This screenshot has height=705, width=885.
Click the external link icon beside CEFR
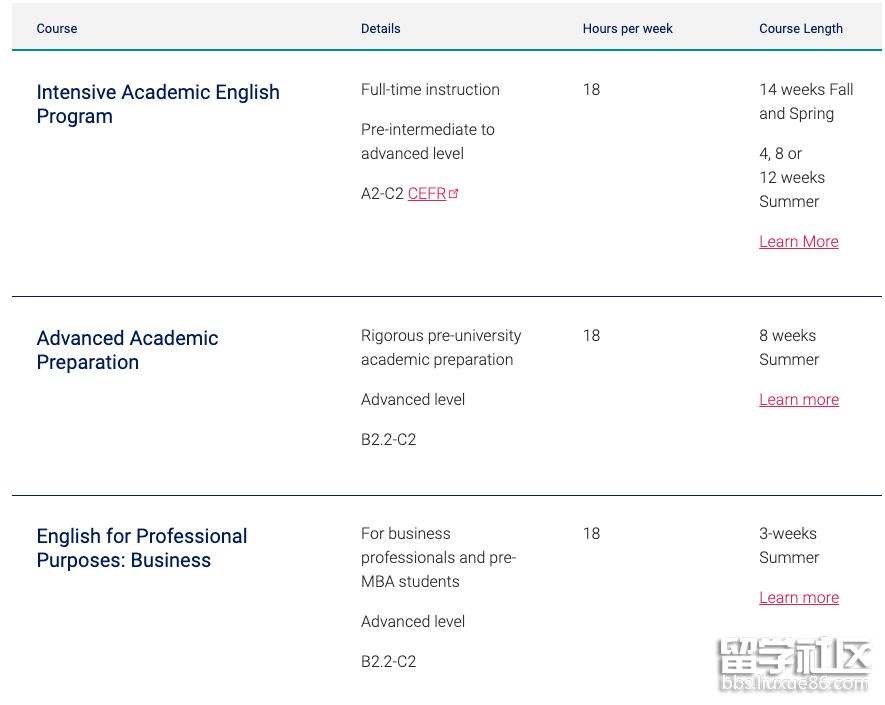tap(454, 194)
